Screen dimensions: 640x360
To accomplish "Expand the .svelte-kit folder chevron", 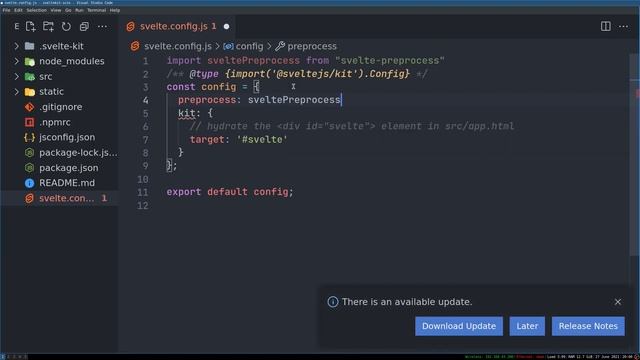I will point(16,46).
